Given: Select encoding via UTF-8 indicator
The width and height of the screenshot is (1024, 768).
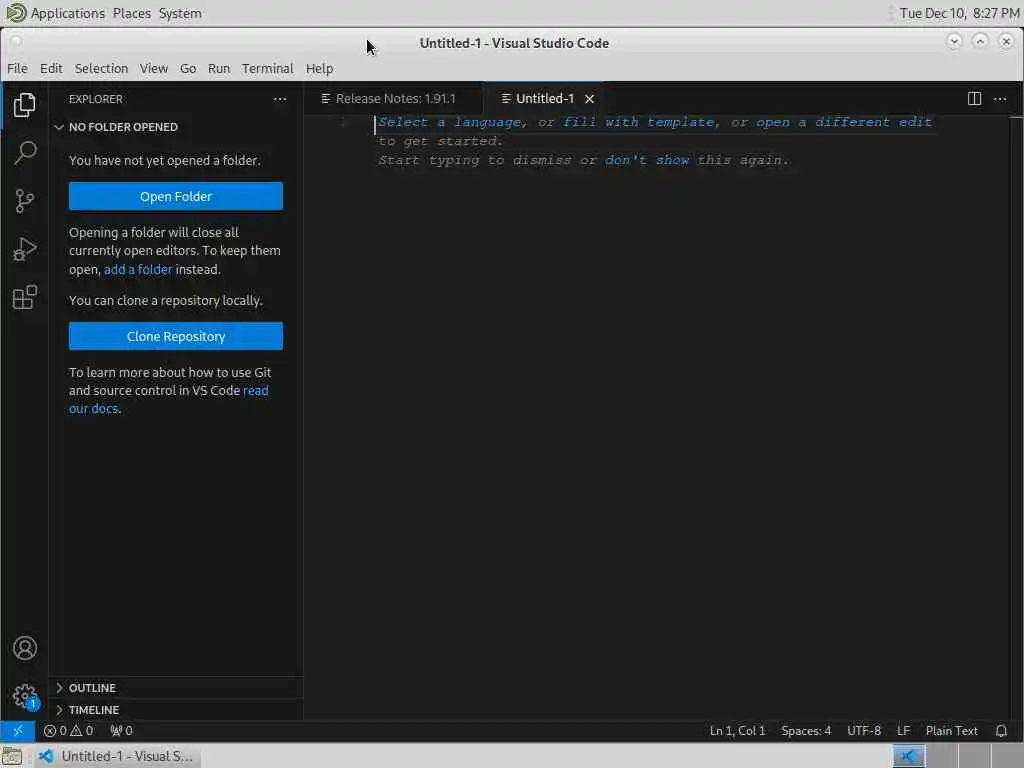Looking at the screenshot, I should (x=863, y=731).
